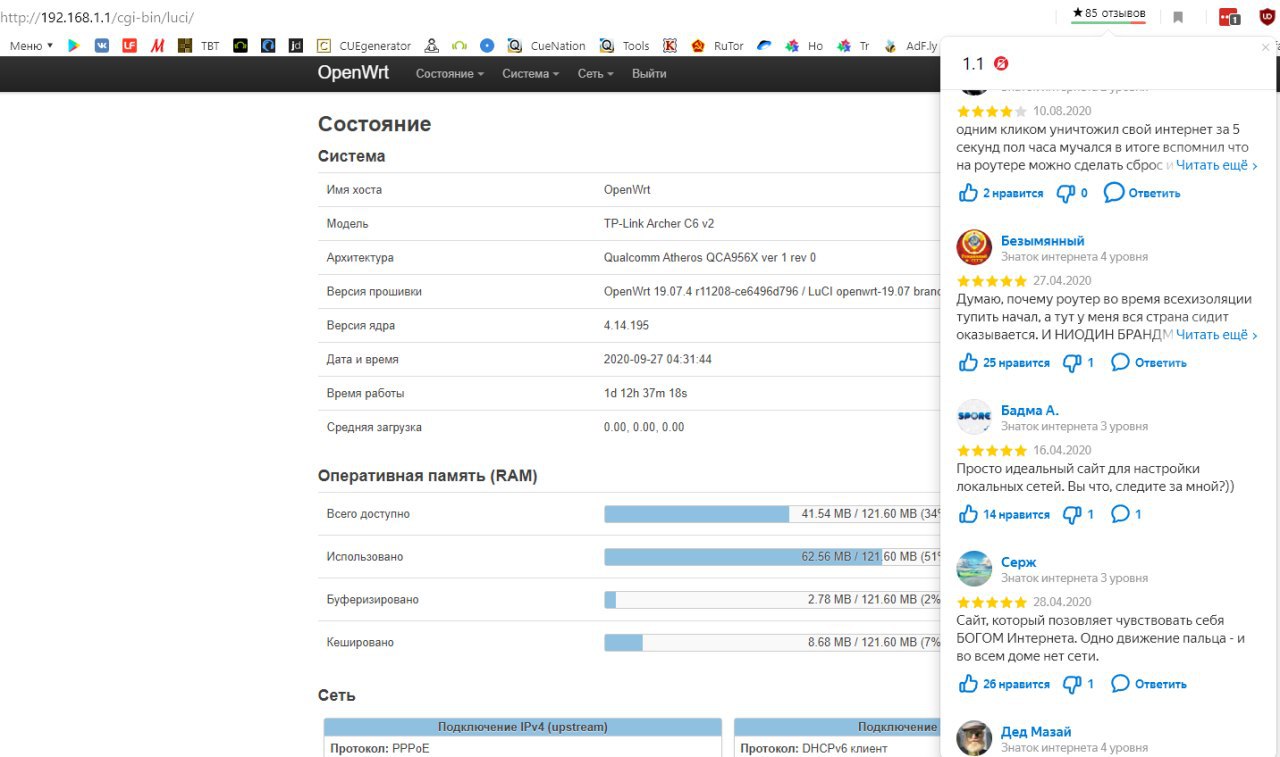
Task: Open the uBlock Origin extension icon
Action: click(1267, 17)
